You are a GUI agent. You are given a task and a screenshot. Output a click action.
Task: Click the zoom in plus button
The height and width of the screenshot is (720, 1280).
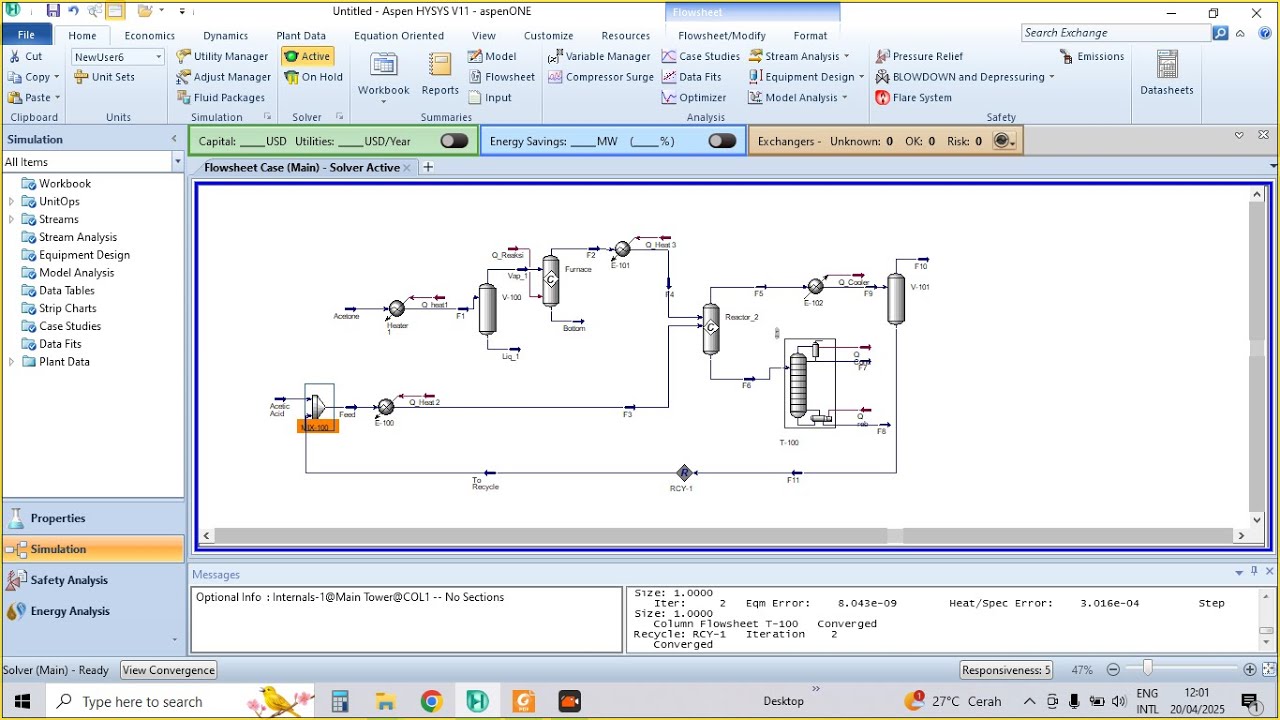(x=1250, y=670)
